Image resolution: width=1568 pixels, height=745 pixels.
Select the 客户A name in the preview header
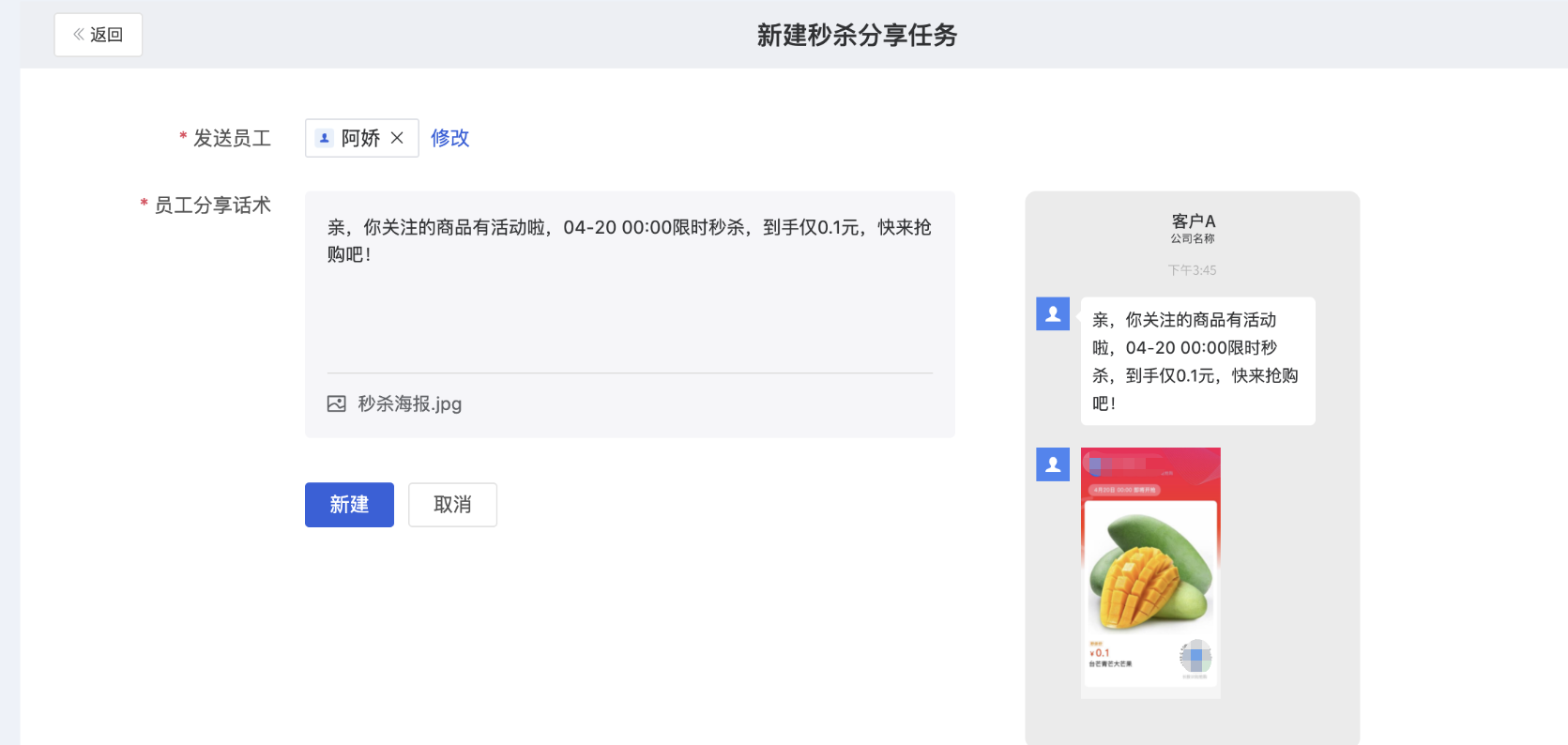coord(1193,221)
